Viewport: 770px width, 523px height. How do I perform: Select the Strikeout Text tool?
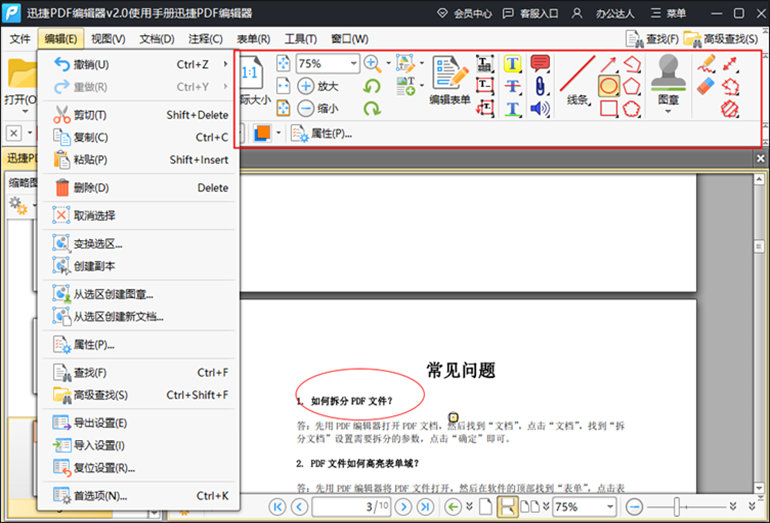(x=512, y=86)
